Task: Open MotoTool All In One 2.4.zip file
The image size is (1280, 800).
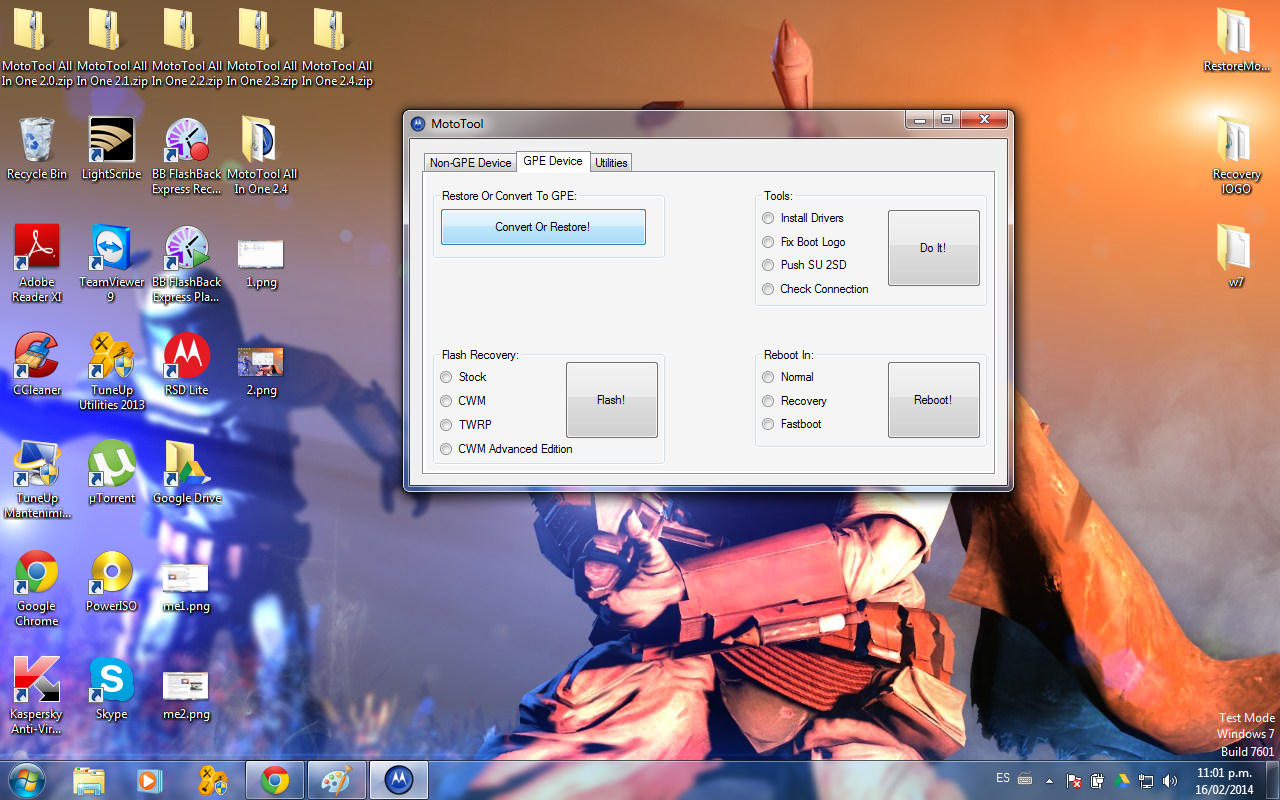Action: pyautogui.click(x=337, y=47)
